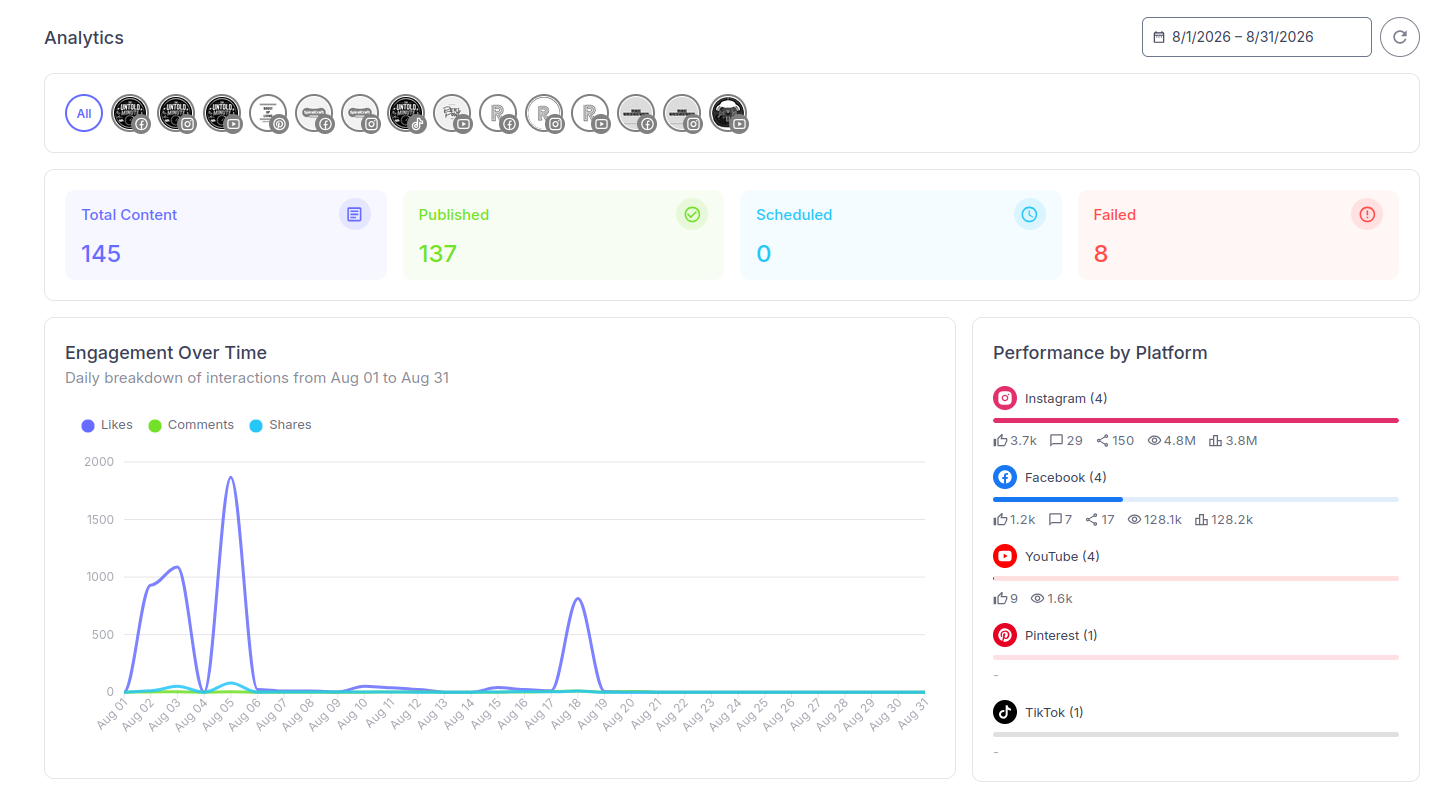Filter by SpiralCraft Facebook account avatar

tap(314, 113)
